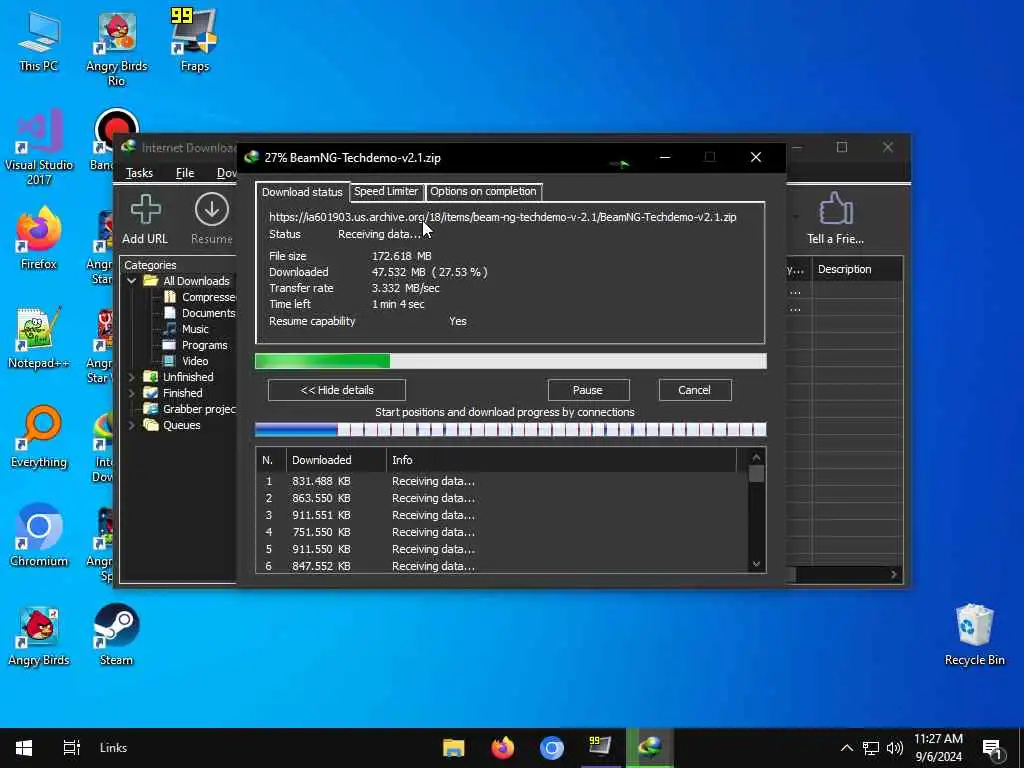The height and width of the screenshot is (768, 1024).
Task: Show hidden system tray icons
Action: 846,748
